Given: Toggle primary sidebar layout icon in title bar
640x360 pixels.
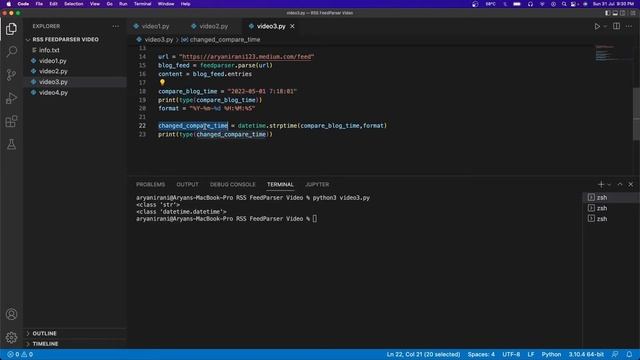Looking at the screenshot, I should click(607, 13).
